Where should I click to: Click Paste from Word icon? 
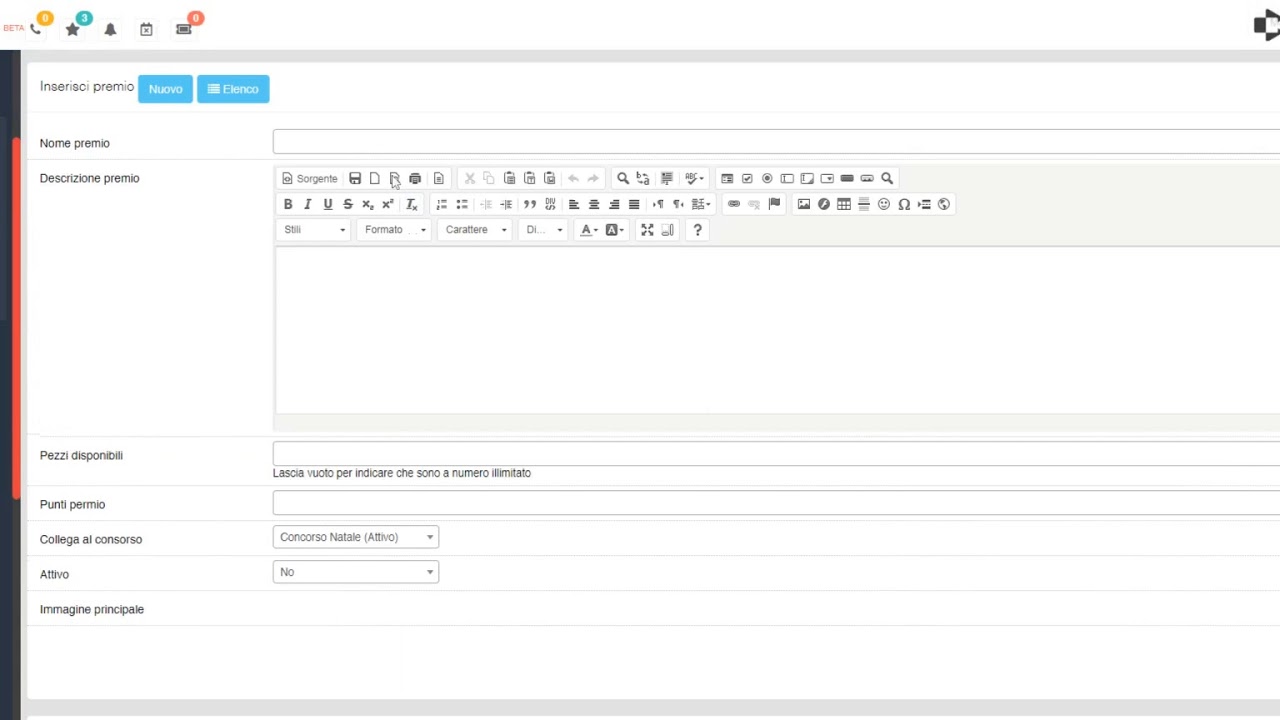point(549,178)
